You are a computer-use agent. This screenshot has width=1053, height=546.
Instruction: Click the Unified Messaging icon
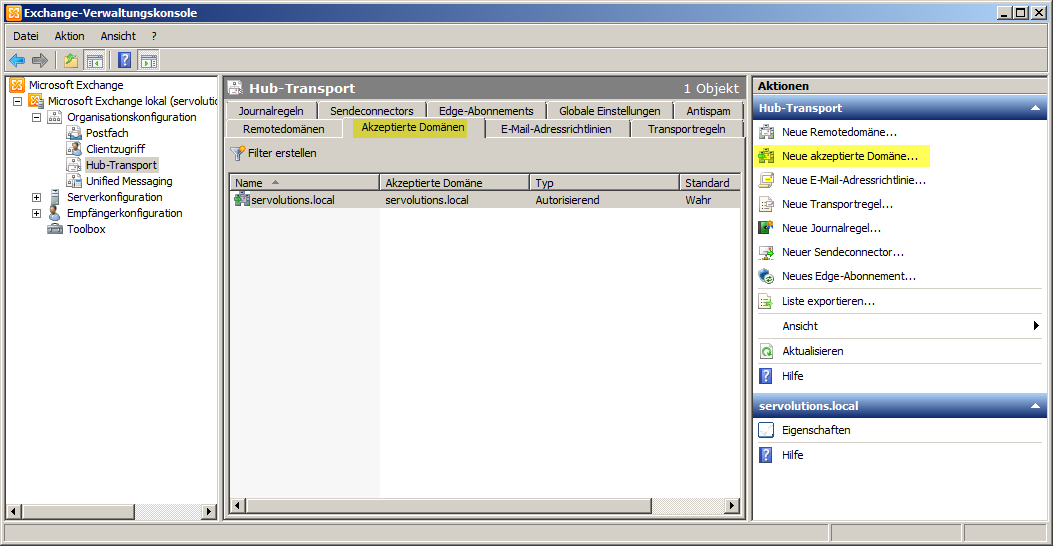pyautogui.click(x=74, y=181)
